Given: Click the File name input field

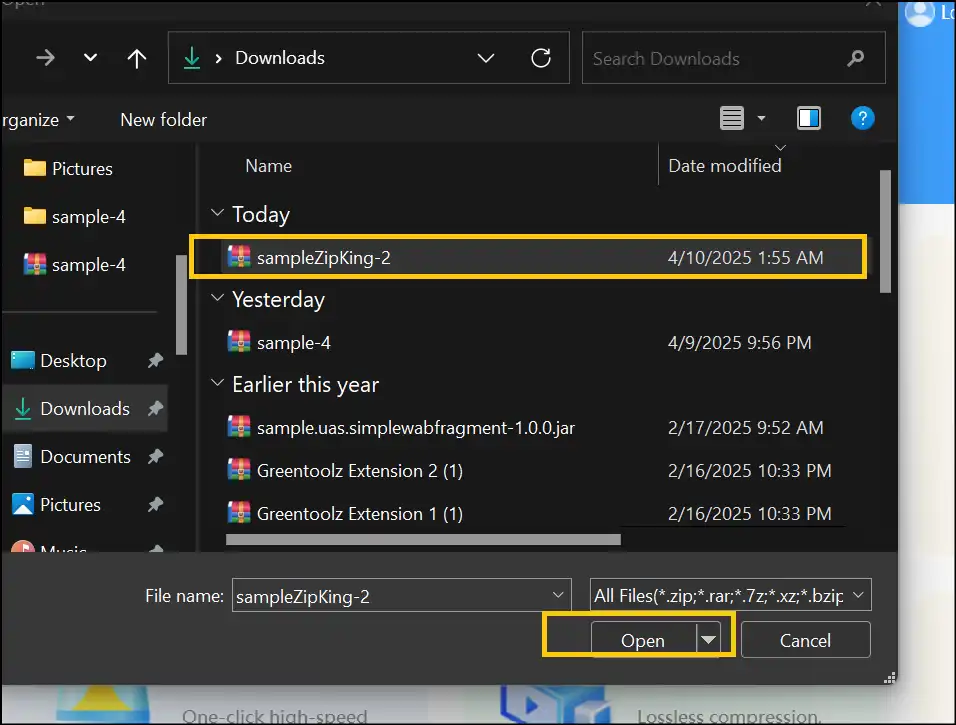Looking at the screenshot, I should (401, 596).
